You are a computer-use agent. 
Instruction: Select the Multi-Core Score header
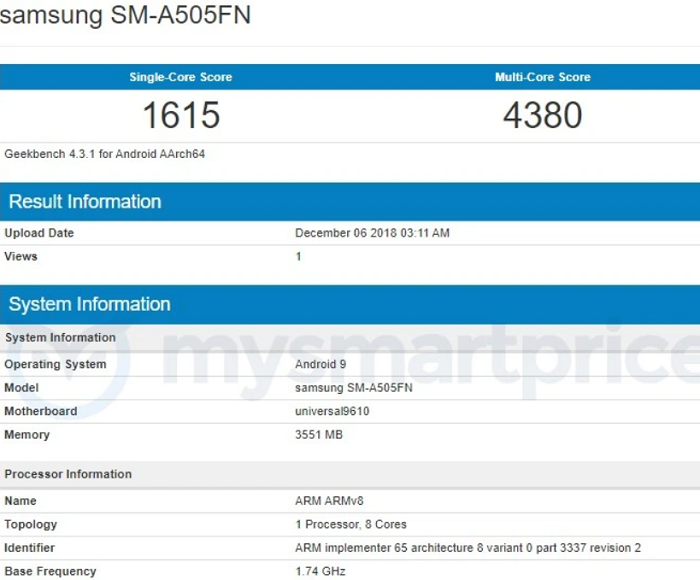pyautogui.click(x=542, y=77)
